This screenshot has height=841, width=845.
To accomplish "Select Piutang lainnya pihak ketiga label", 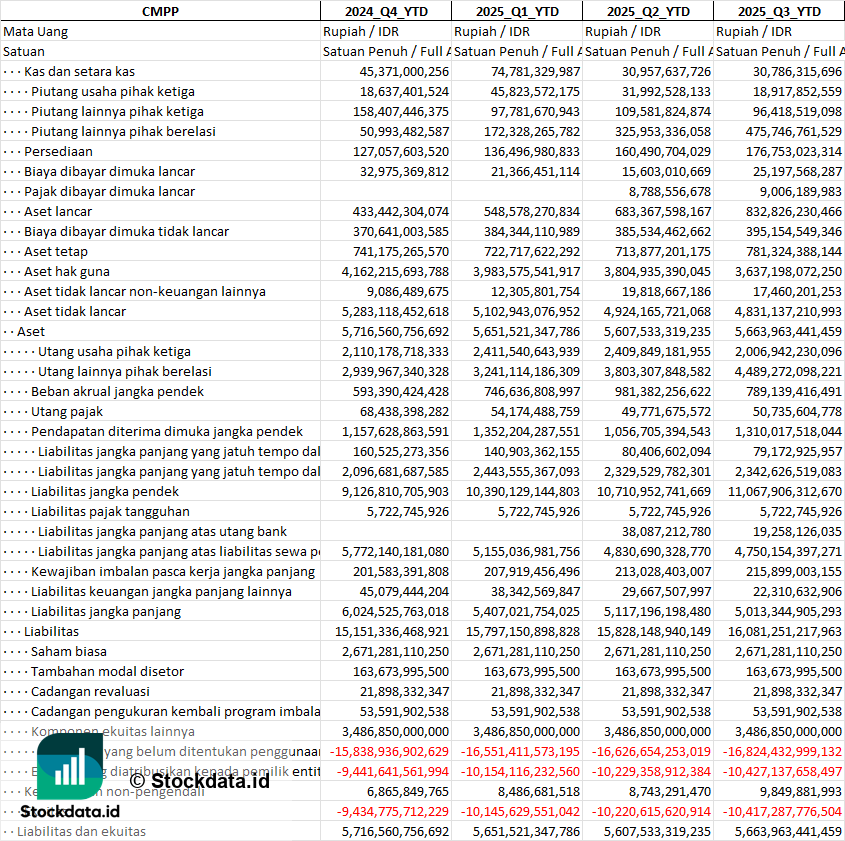I will [117, 112].
